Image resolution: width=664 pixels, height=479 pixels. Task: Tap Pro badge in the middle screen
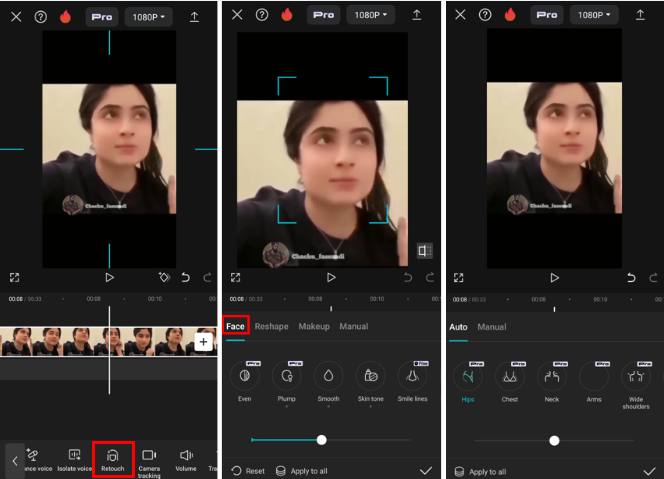pyautogui.click(x=324, y=15)
